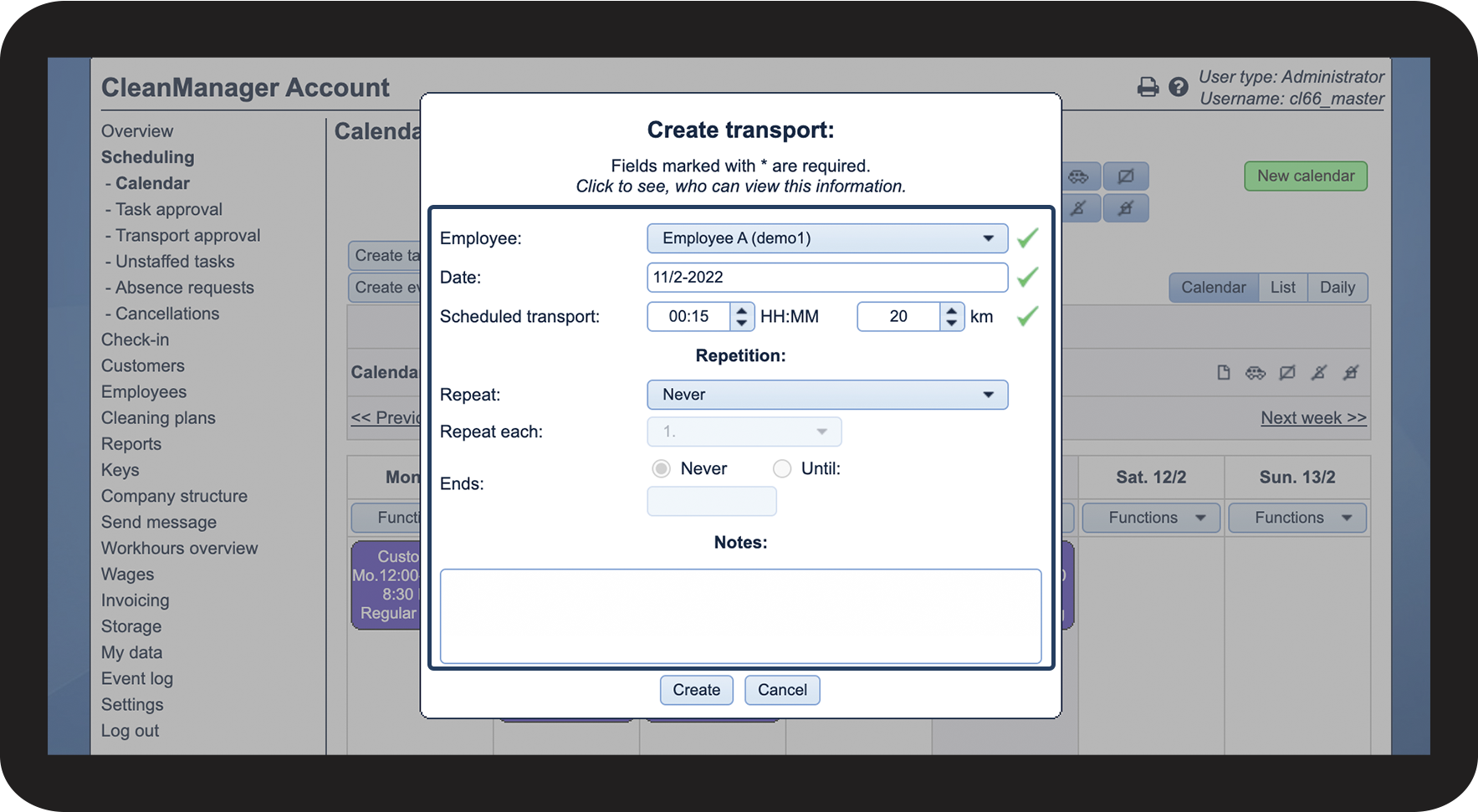Click the small crossed-out person icon in calendar row

pos(1319,373)
